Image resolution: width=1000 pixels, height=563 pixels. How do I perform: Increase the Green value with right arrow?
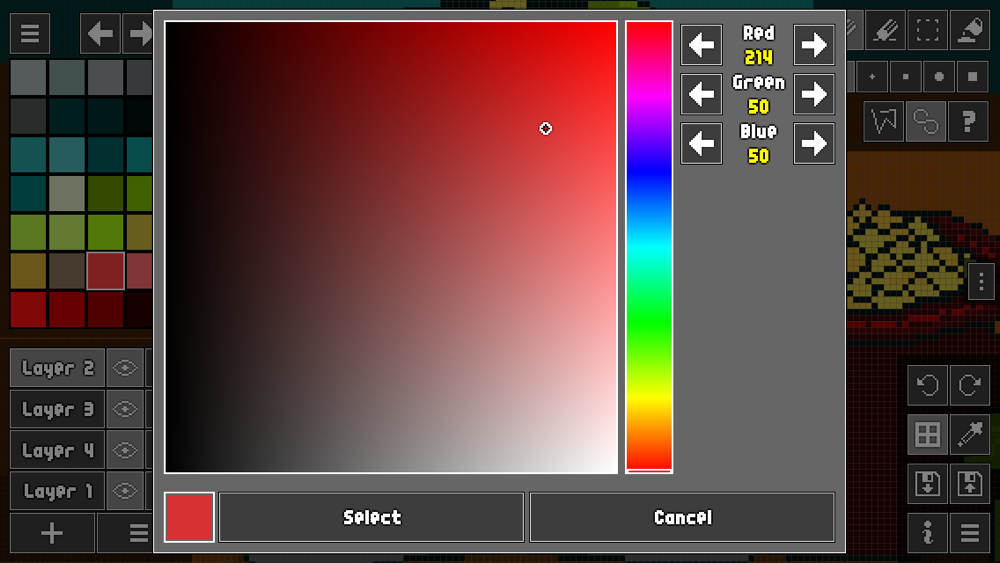[814, 94]
